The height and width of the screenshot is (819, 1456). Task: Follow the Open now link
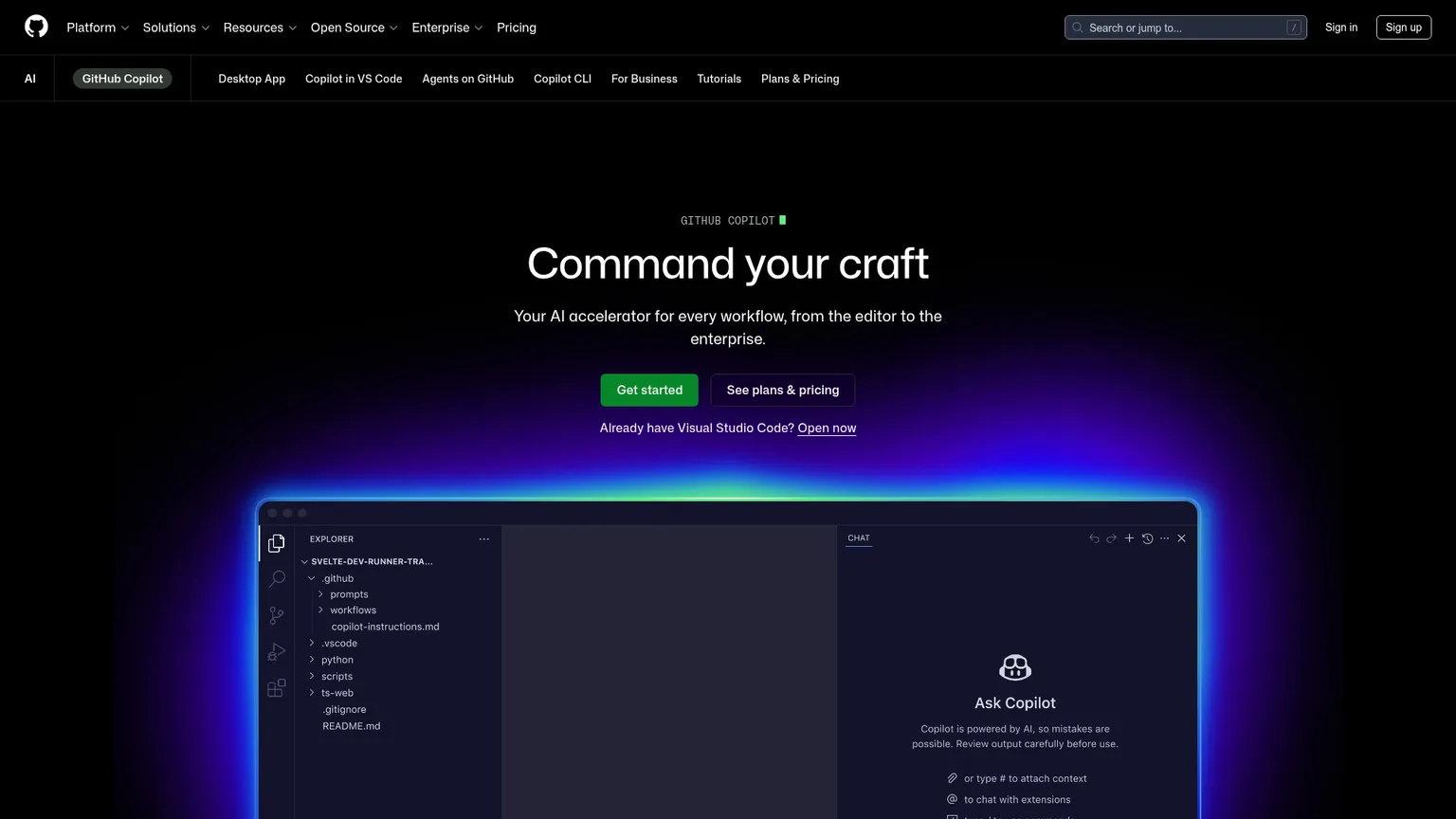pyautogui.click(x=827, y=428)
